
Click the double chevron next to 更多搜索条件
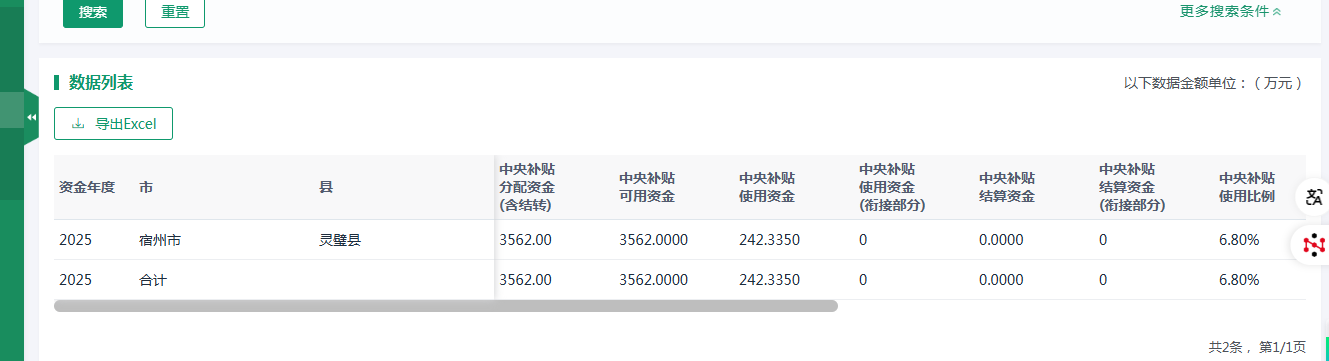[x=1277, y=12]
